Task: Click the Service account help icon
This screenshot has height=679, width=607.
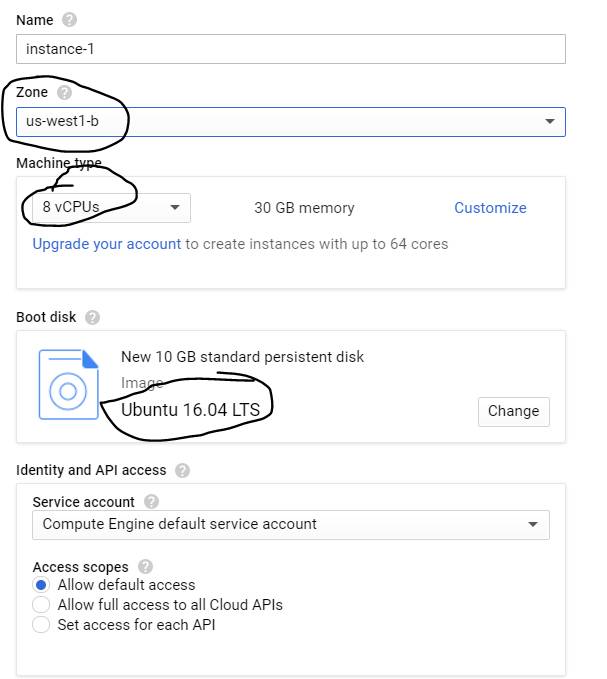Action: (x=151, y=502)
